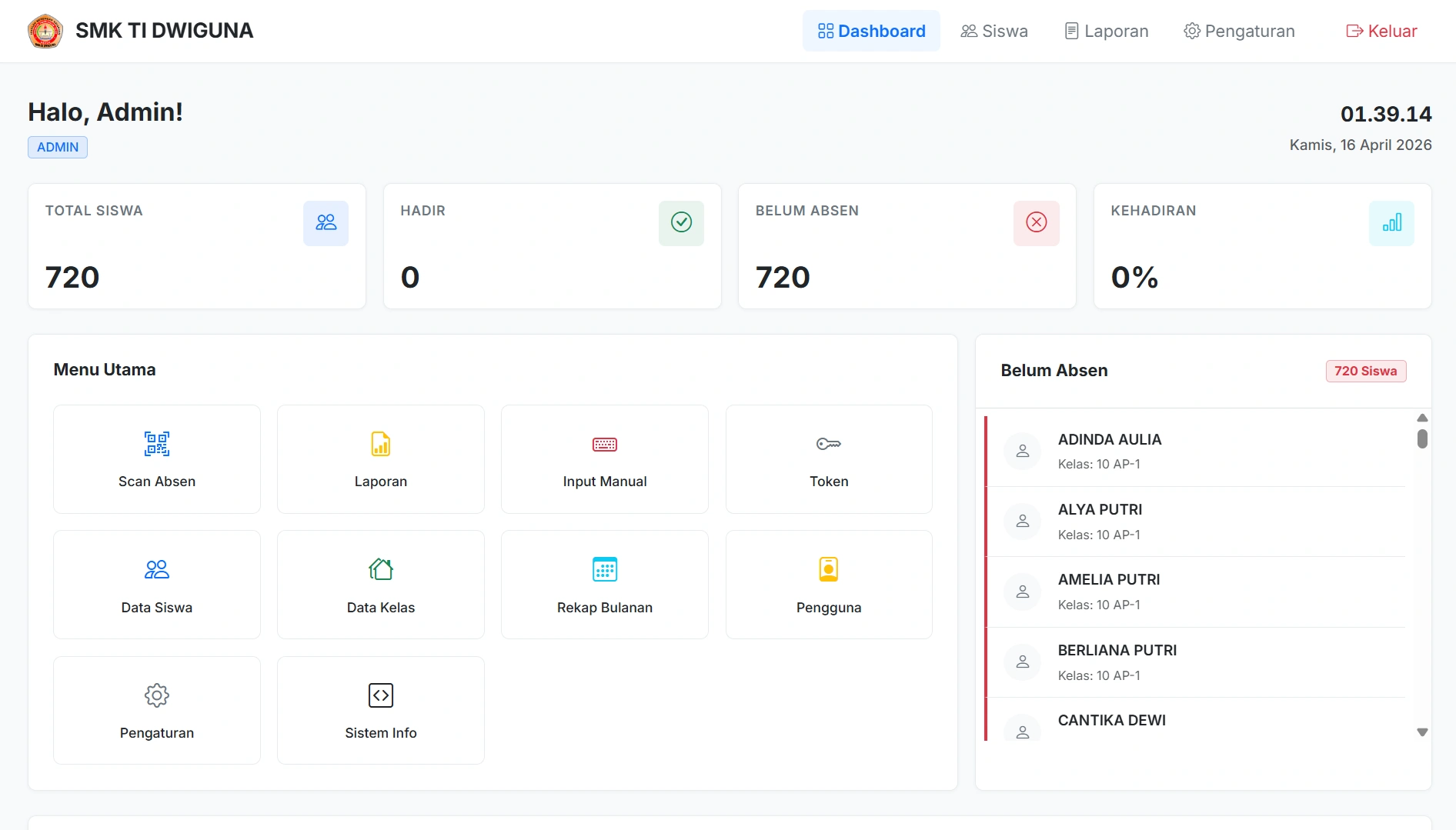Click the date Kamis, 16 April 2026
Screen dimensions: 1456x830
tap(1361, 145)
